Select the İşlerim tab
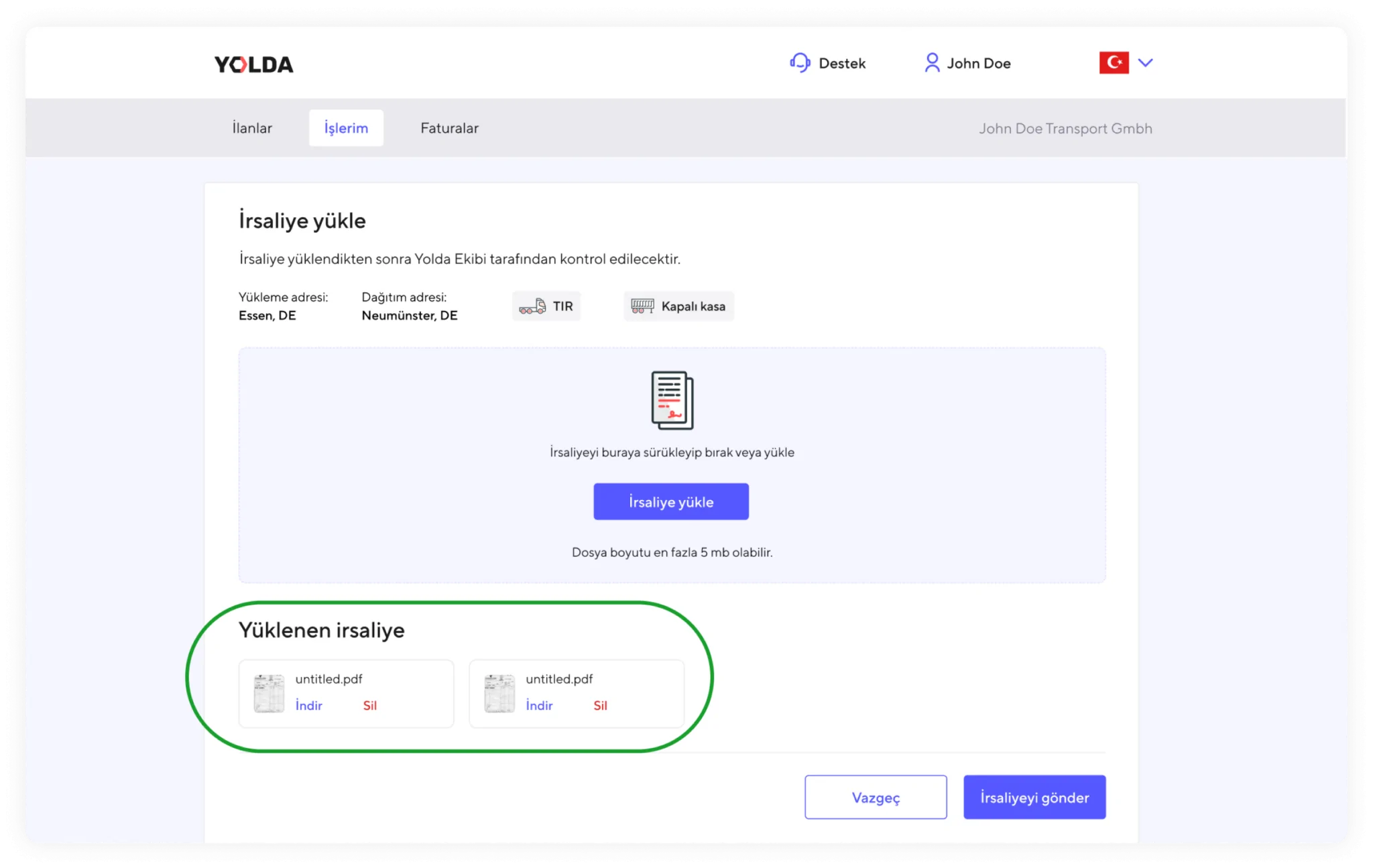This screenshot has width=1373, height=868. (346, 128)
